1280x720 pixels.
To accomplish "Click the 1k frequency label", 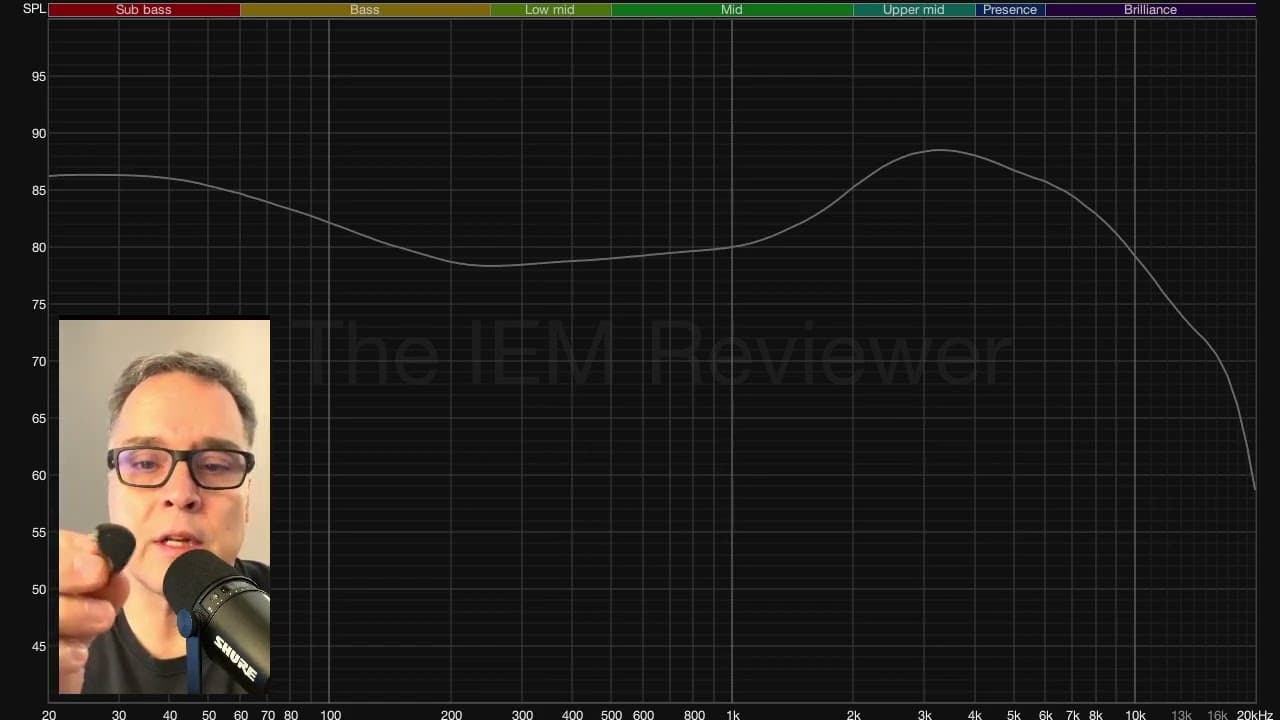I will click(x=733, y=714).
